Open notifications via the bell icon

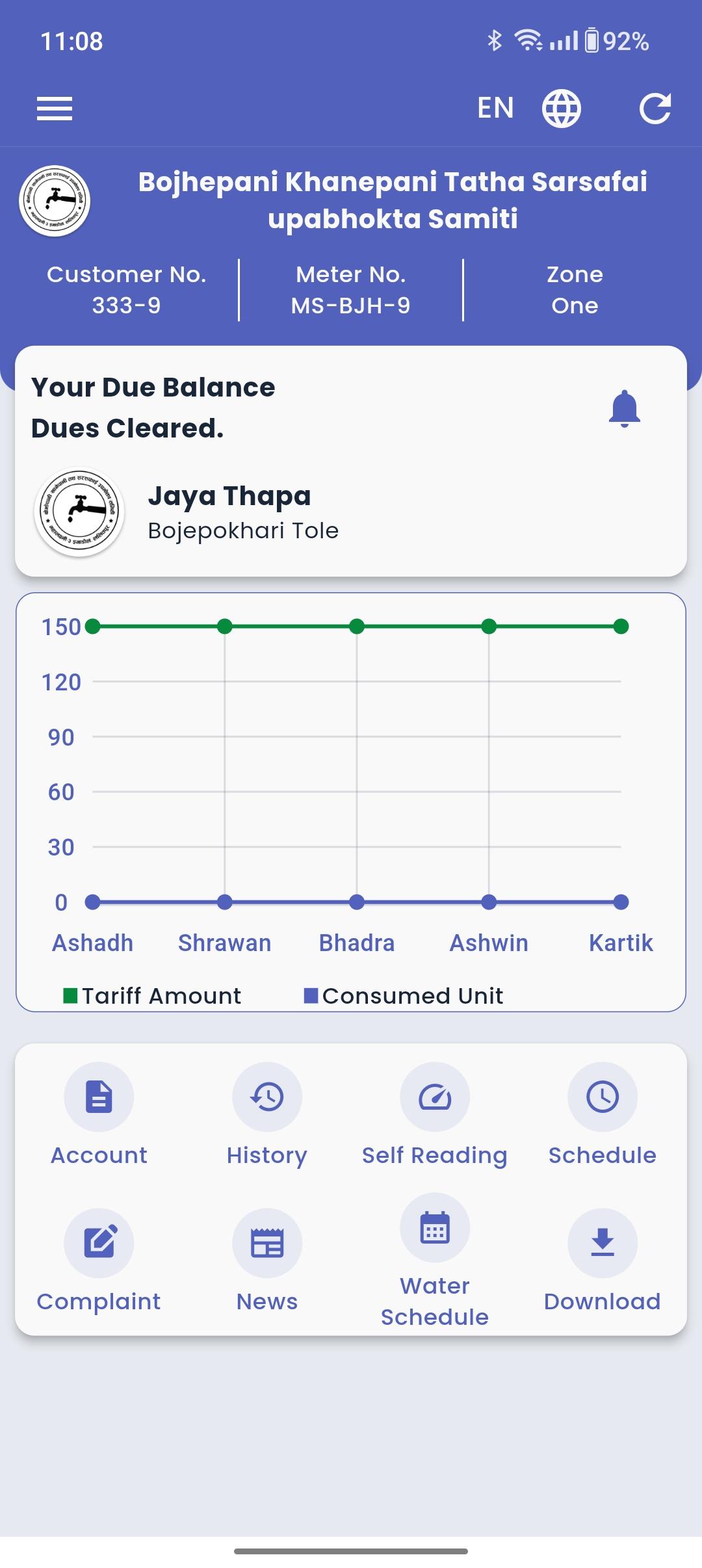[625, 408]
